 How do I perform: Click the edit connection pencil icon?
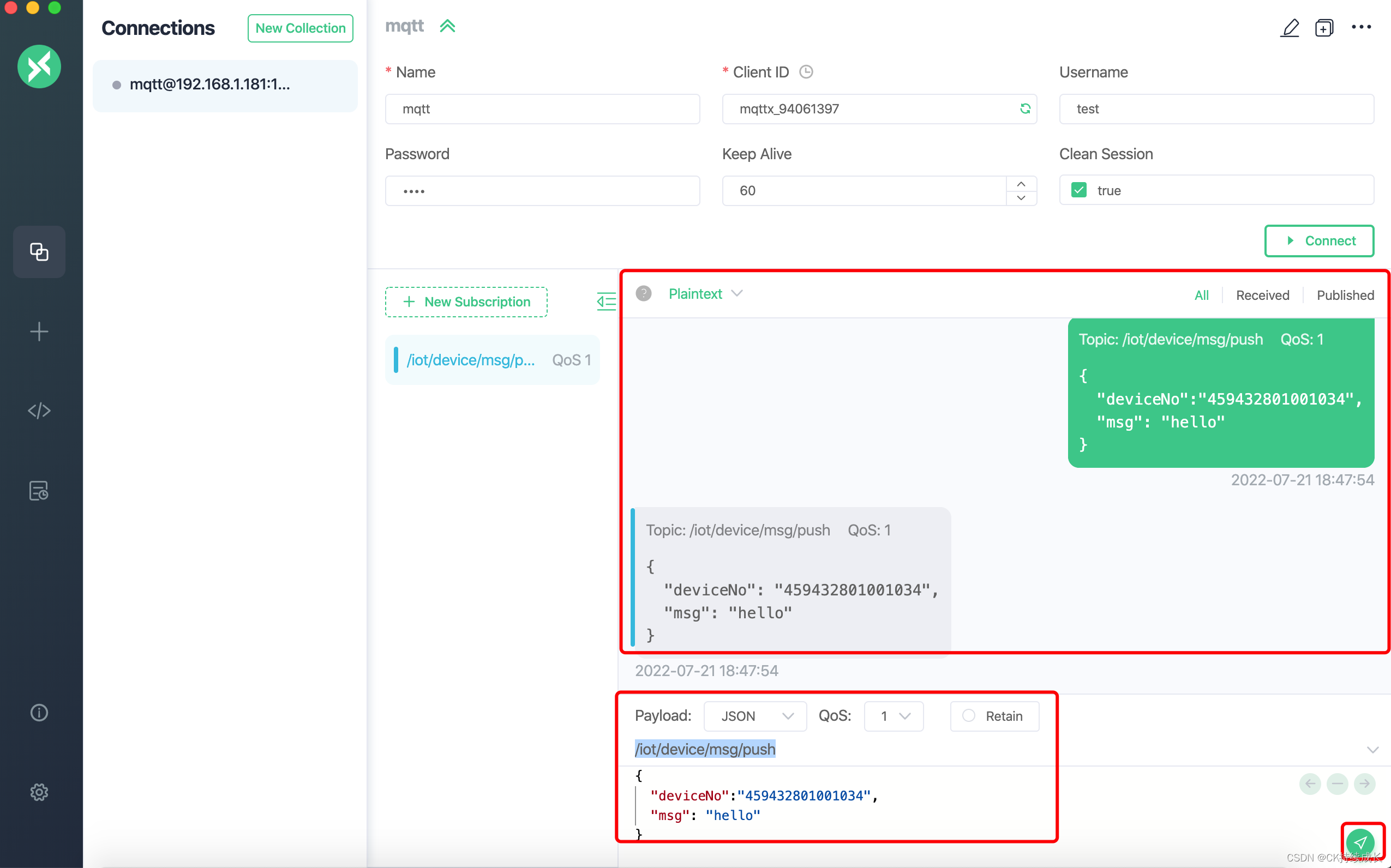coord(1290,28)
